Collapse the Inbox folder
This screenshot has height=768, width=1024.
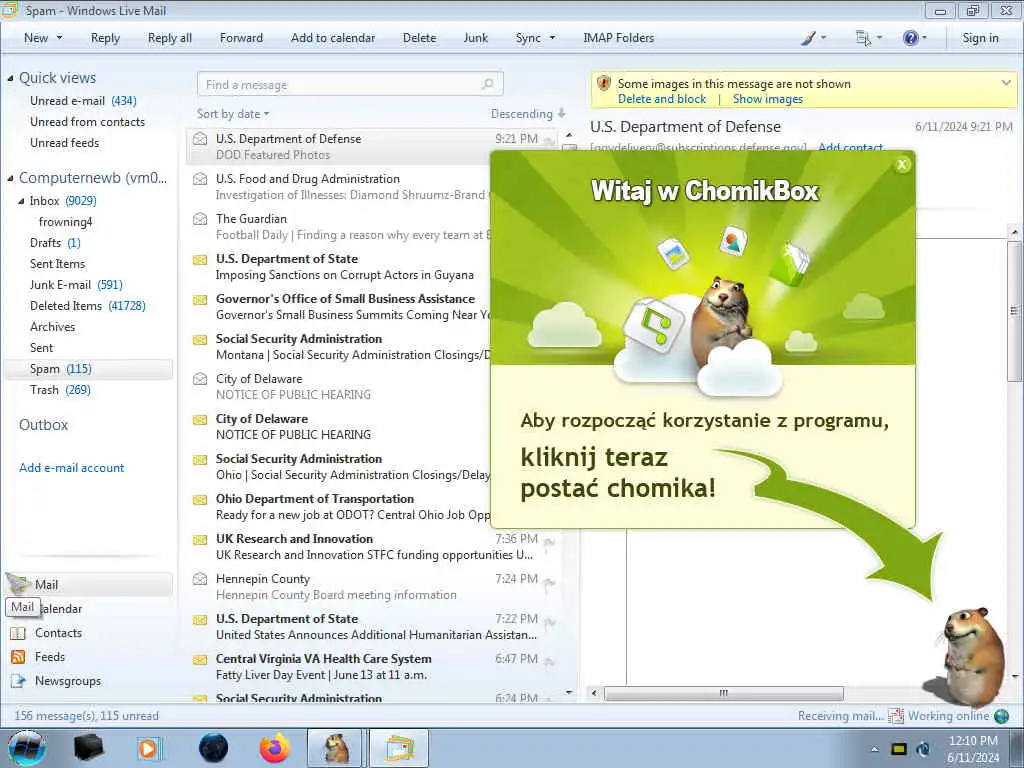click(x=21, y=201)
